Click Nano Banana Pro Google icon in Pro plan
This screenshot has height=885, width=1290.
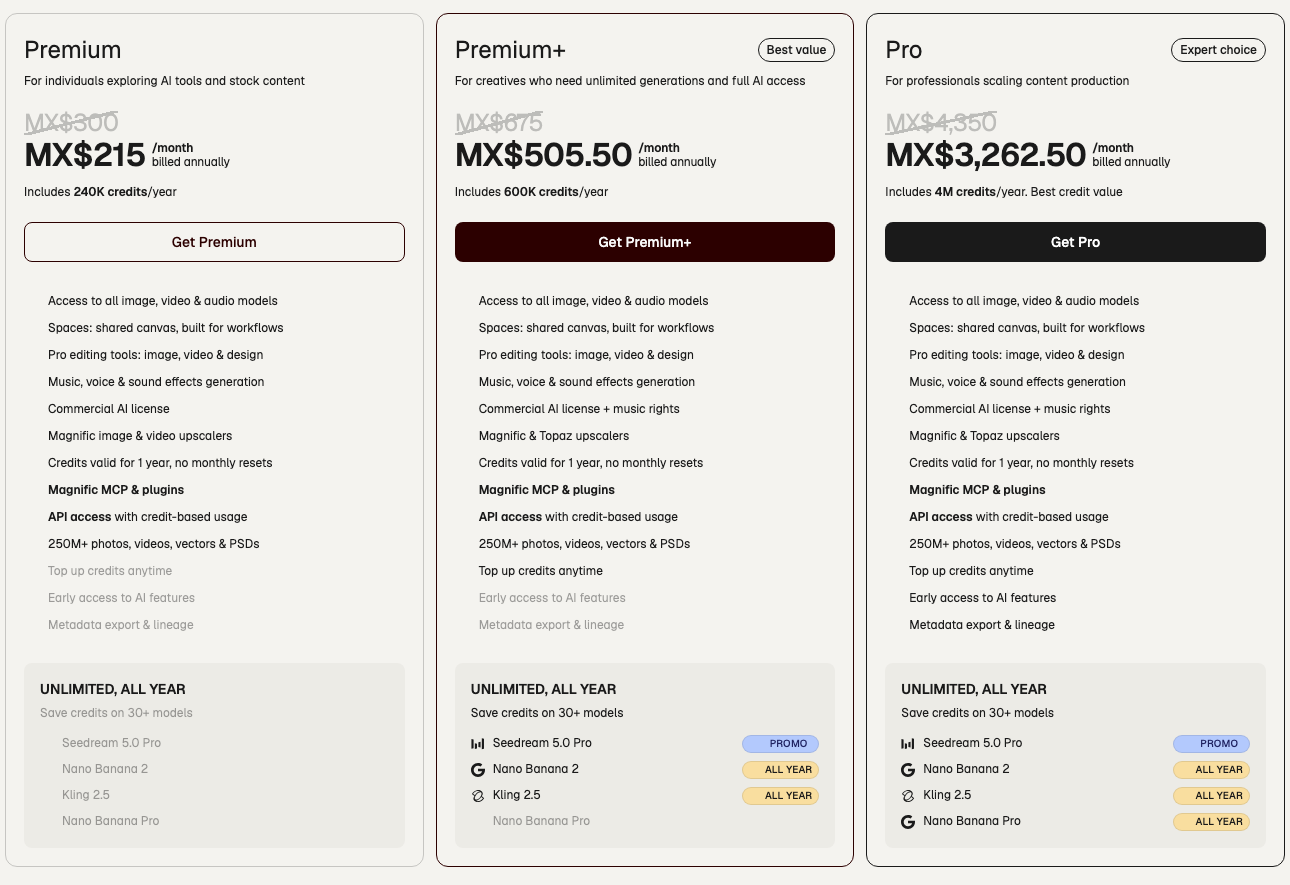click(x=908, y=822)
